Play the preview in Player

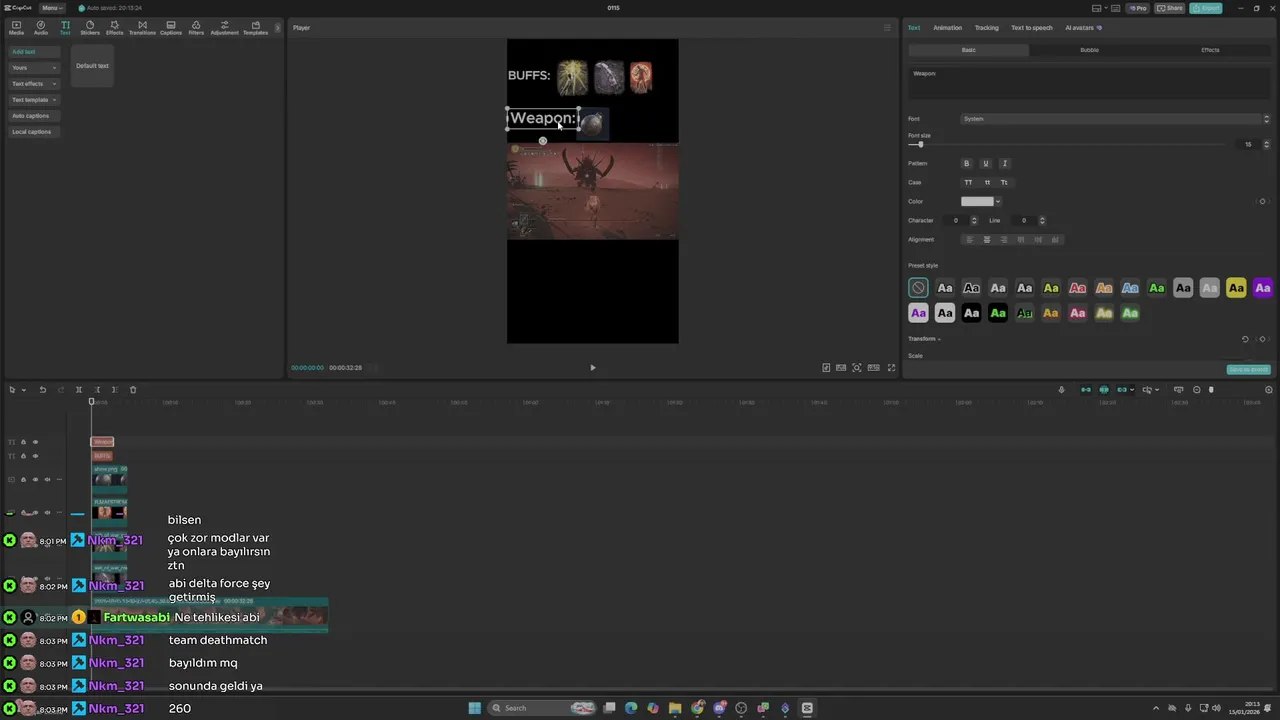pyautogui.click(x=592, y=368)
